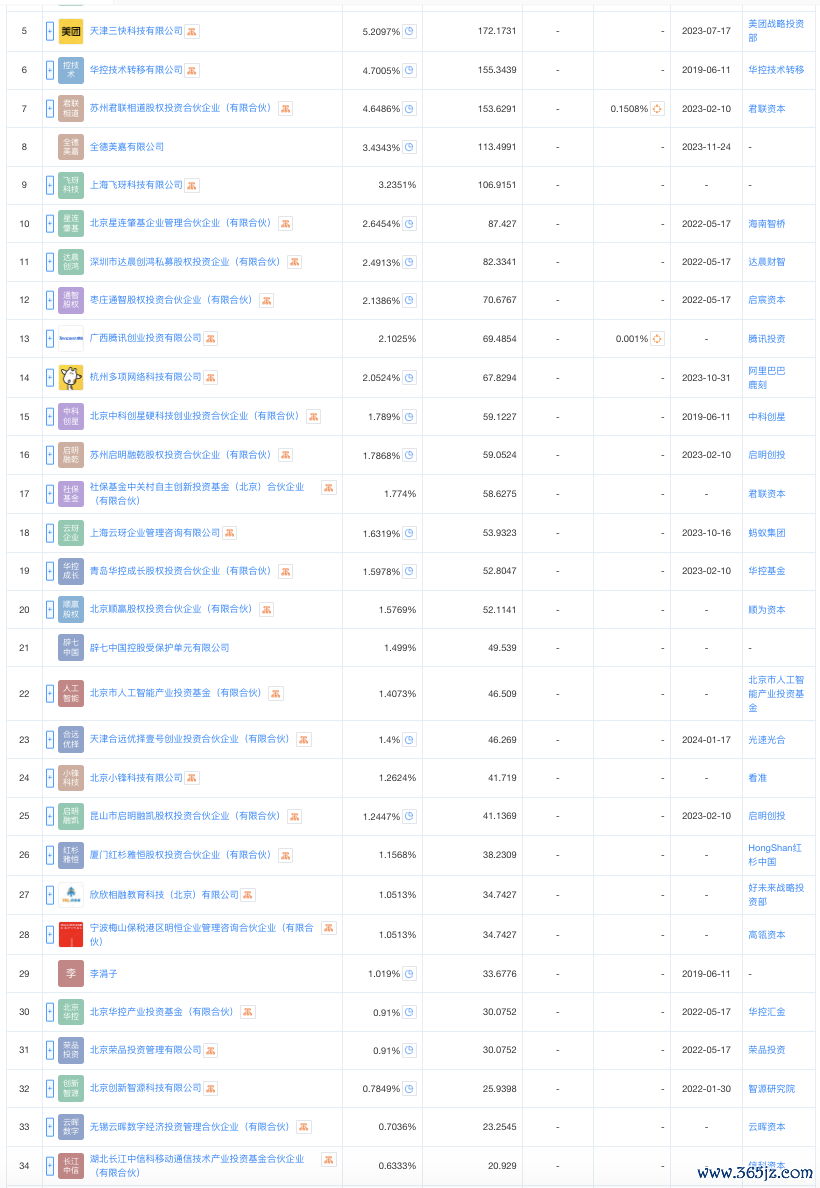Click the 智源研究院 investor link
This screenshot has height=1188, width=820.
pos(771,1089)
